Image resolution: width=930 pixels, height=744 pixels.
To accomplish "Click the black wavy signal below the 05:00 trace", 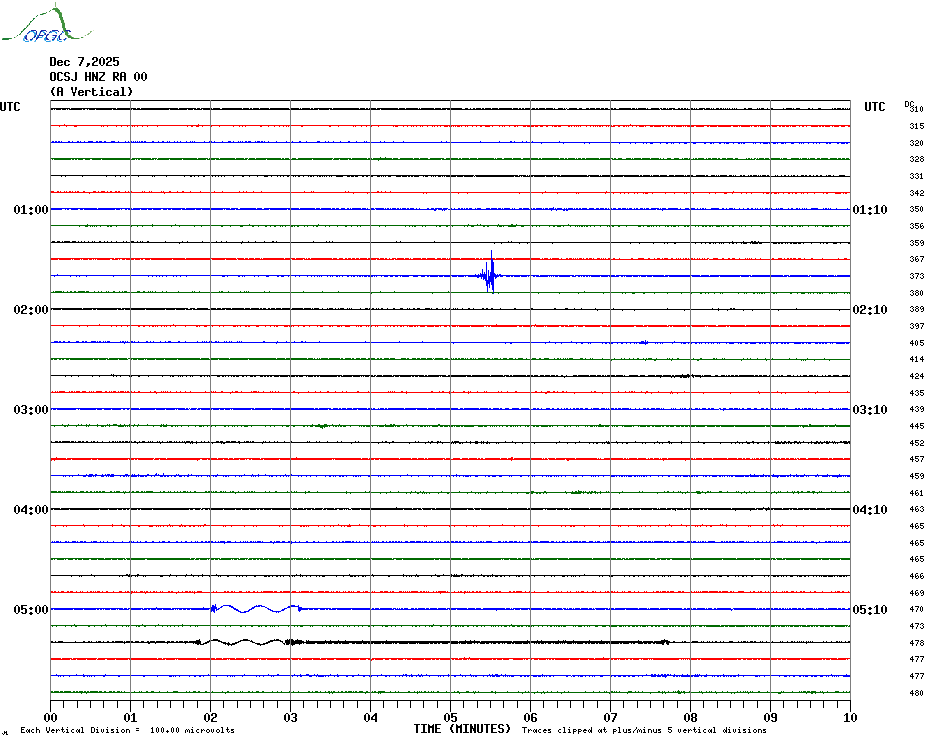I will click(245, 642).
